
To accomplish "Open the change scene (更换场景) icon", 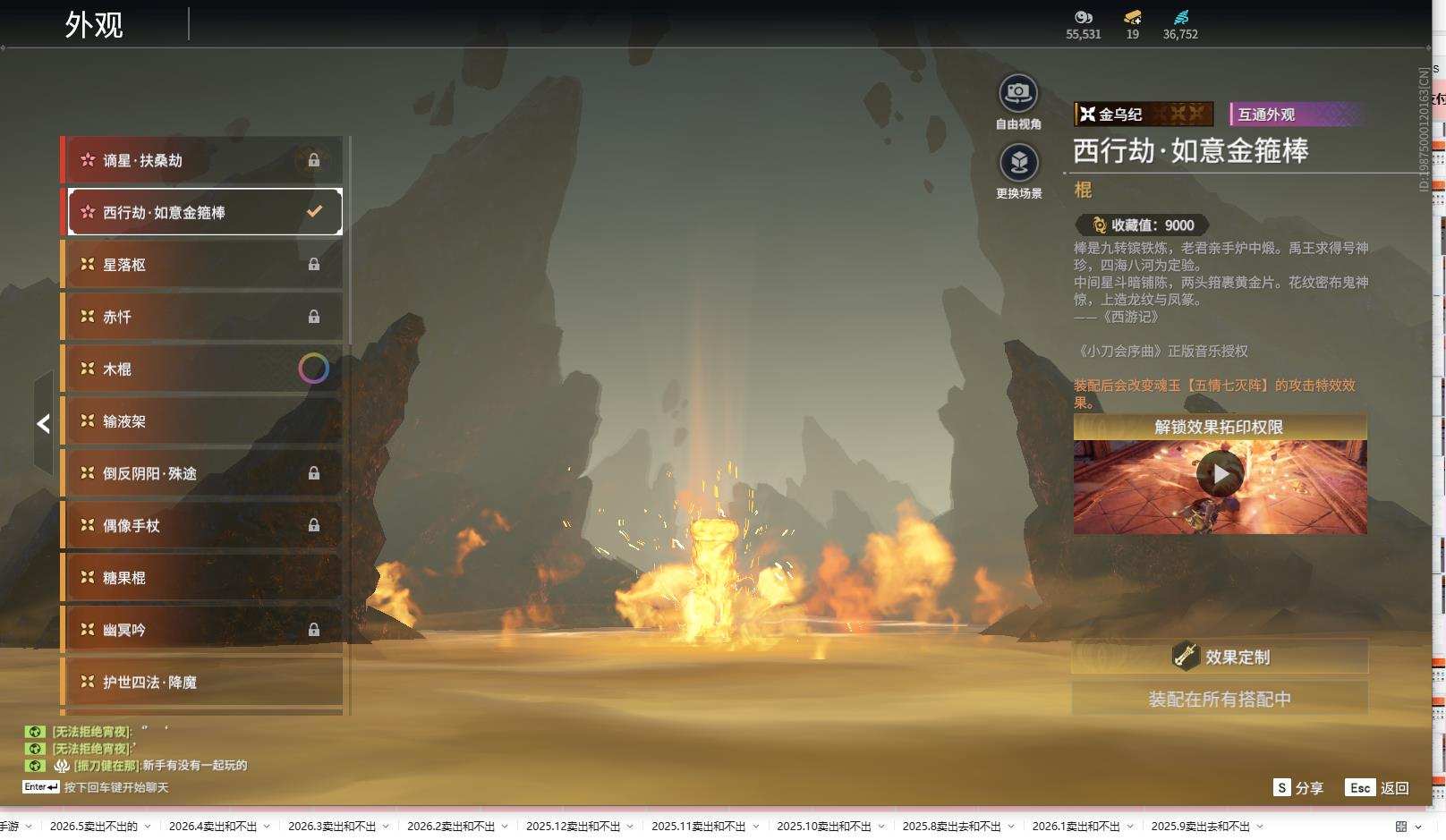I will pyautogui.click(x=1018, y=162).
